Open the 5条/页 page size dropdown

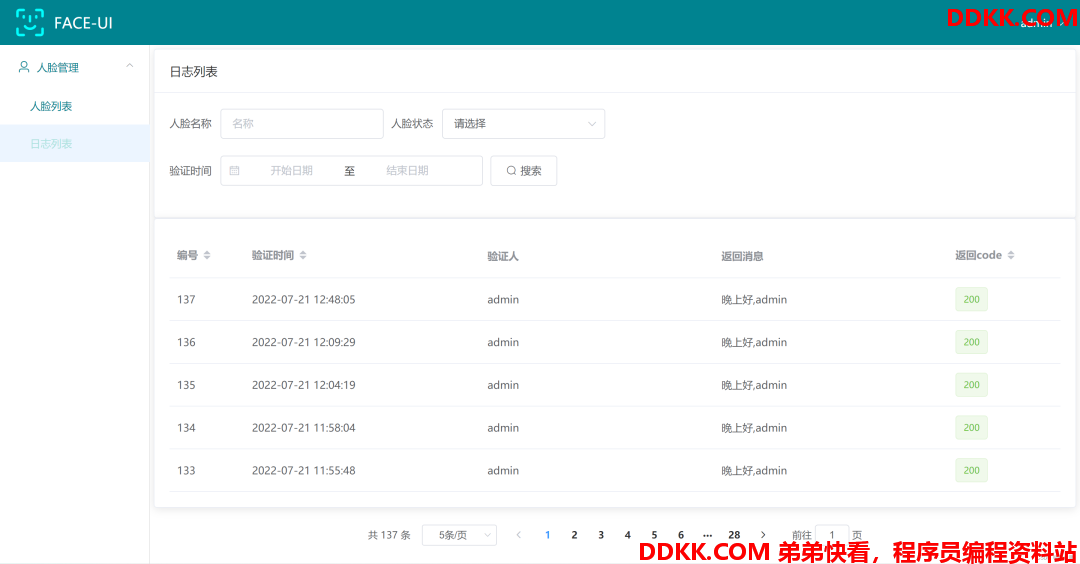pos(459,535)
